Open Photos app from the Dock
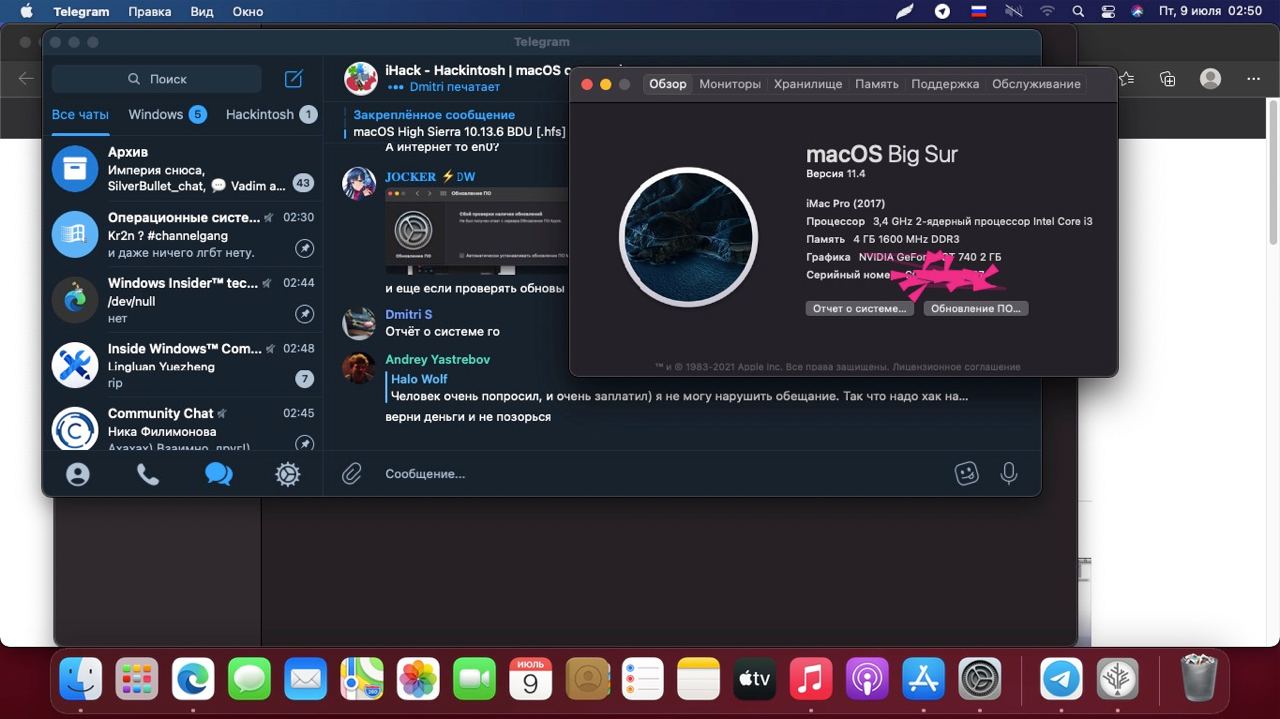The height and width of the screenshot is (719, 1280). pos(418,679)
